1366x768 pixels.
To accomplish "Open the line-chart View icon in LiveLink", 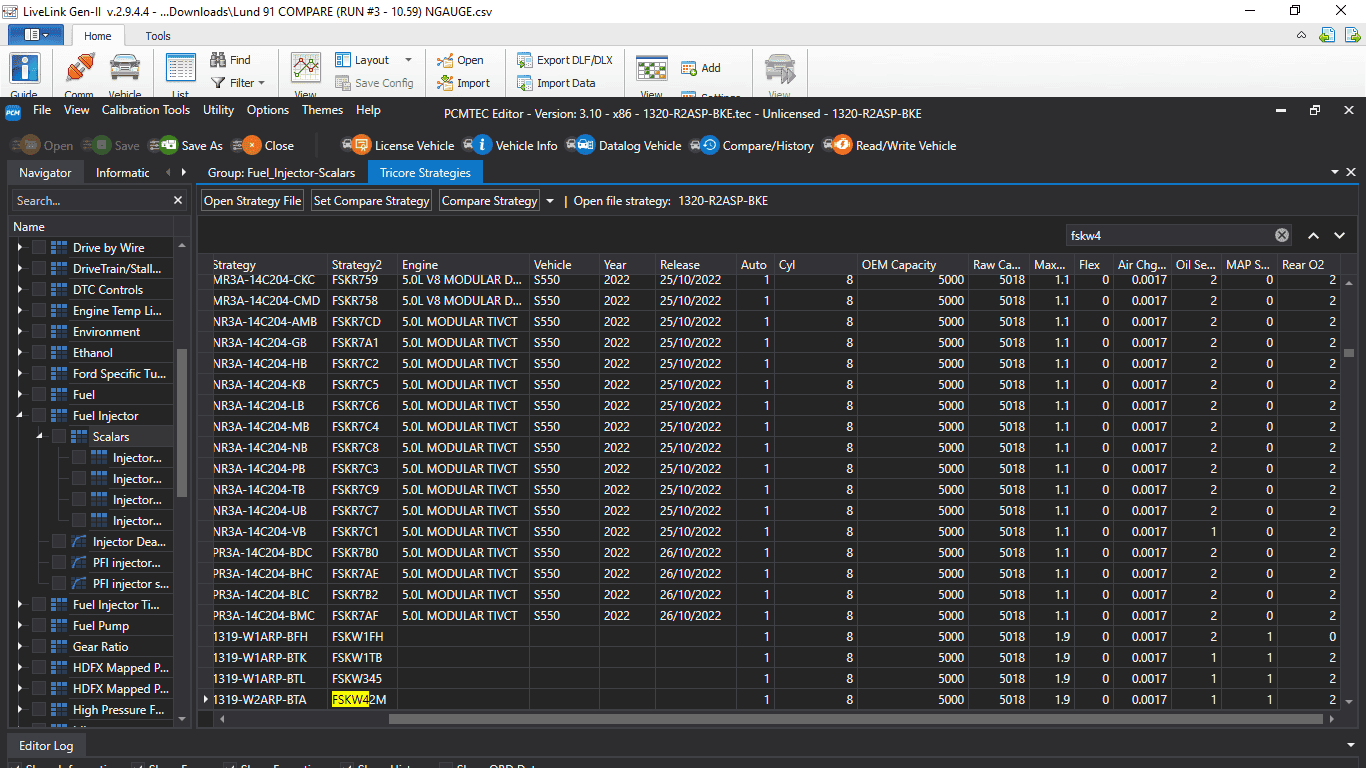I will pyautogui.click(x=305, y=68).
